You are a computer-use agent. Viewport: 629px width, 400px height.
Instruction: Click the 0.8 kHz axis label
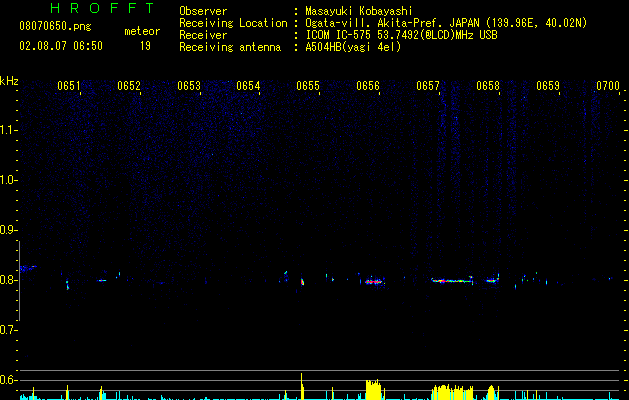click(x=9, y=280)
